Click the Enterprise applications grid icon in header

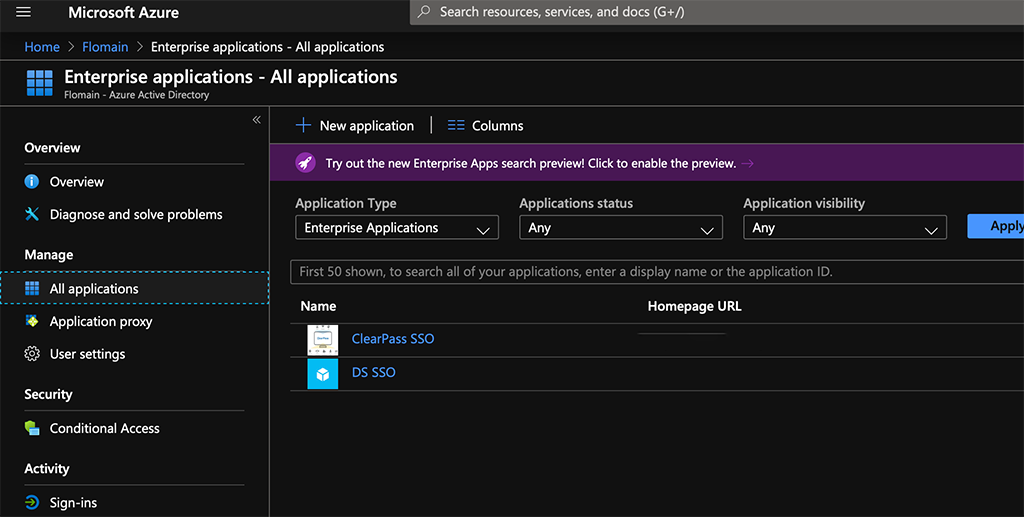tap(39, 83)
